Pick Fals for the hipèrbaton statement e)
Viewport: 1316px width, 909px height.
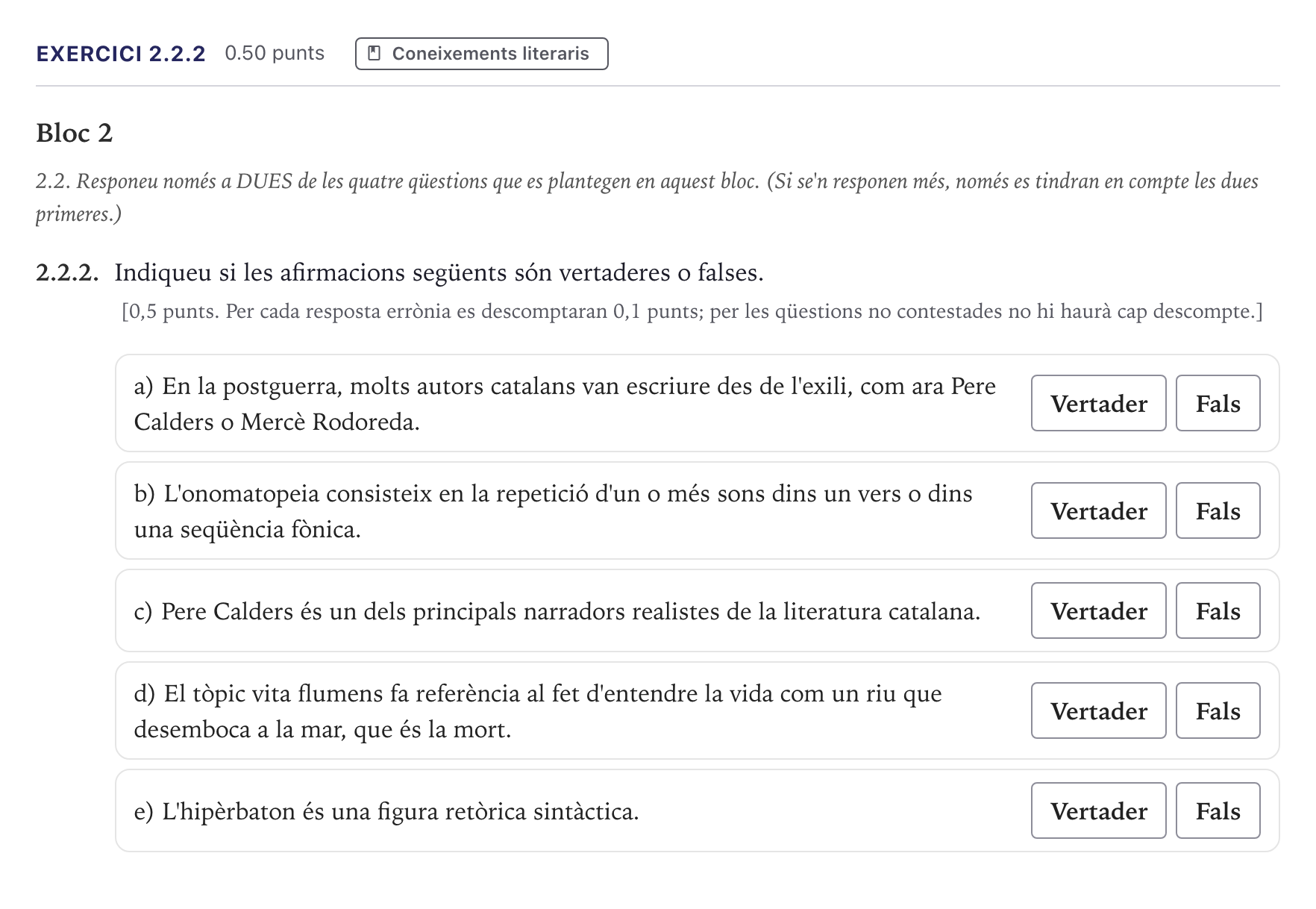(1218, 810)
